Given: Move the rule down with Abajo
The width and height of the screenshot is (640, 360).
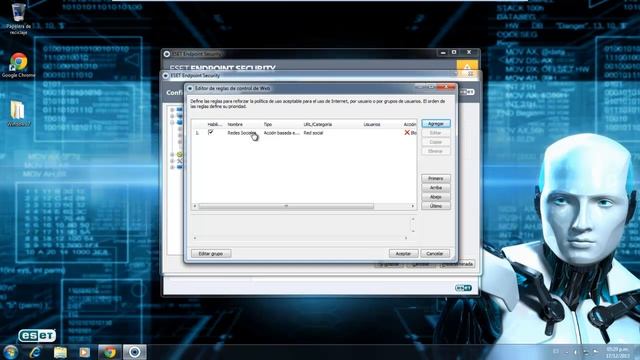Looking at the screenshot, I should click(x=436, y=197).
